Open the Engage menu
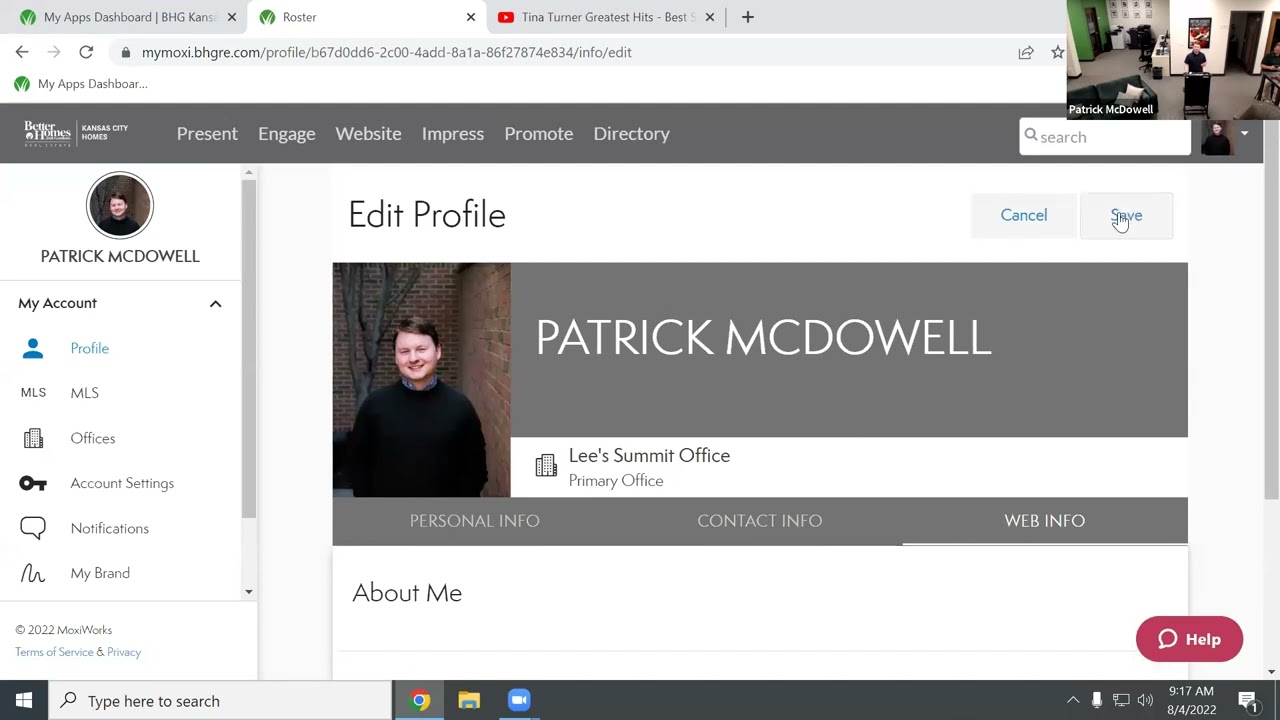This screenshot has height=720, width=1280. [x=286, y=133]
